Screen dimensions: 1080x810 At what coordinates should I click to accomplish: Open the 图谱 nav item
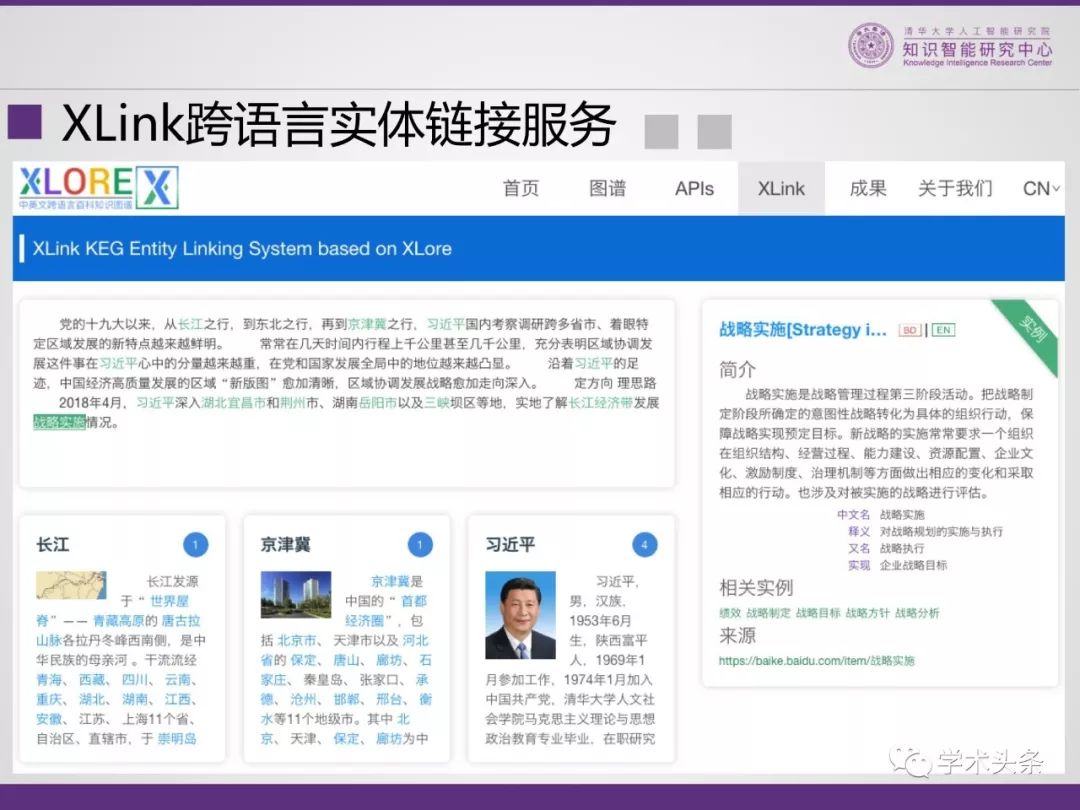tap(608, 188)
